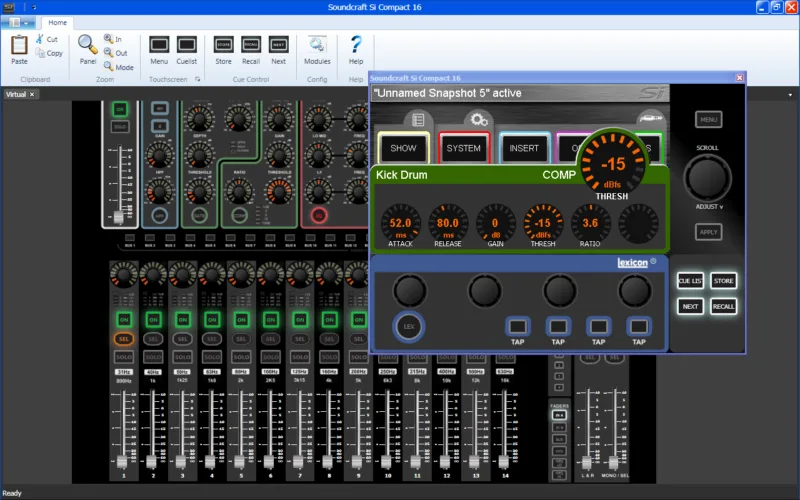Open the touchscreen Menu ribbon icon
The image size is (800, 500).
coord(159,44)
